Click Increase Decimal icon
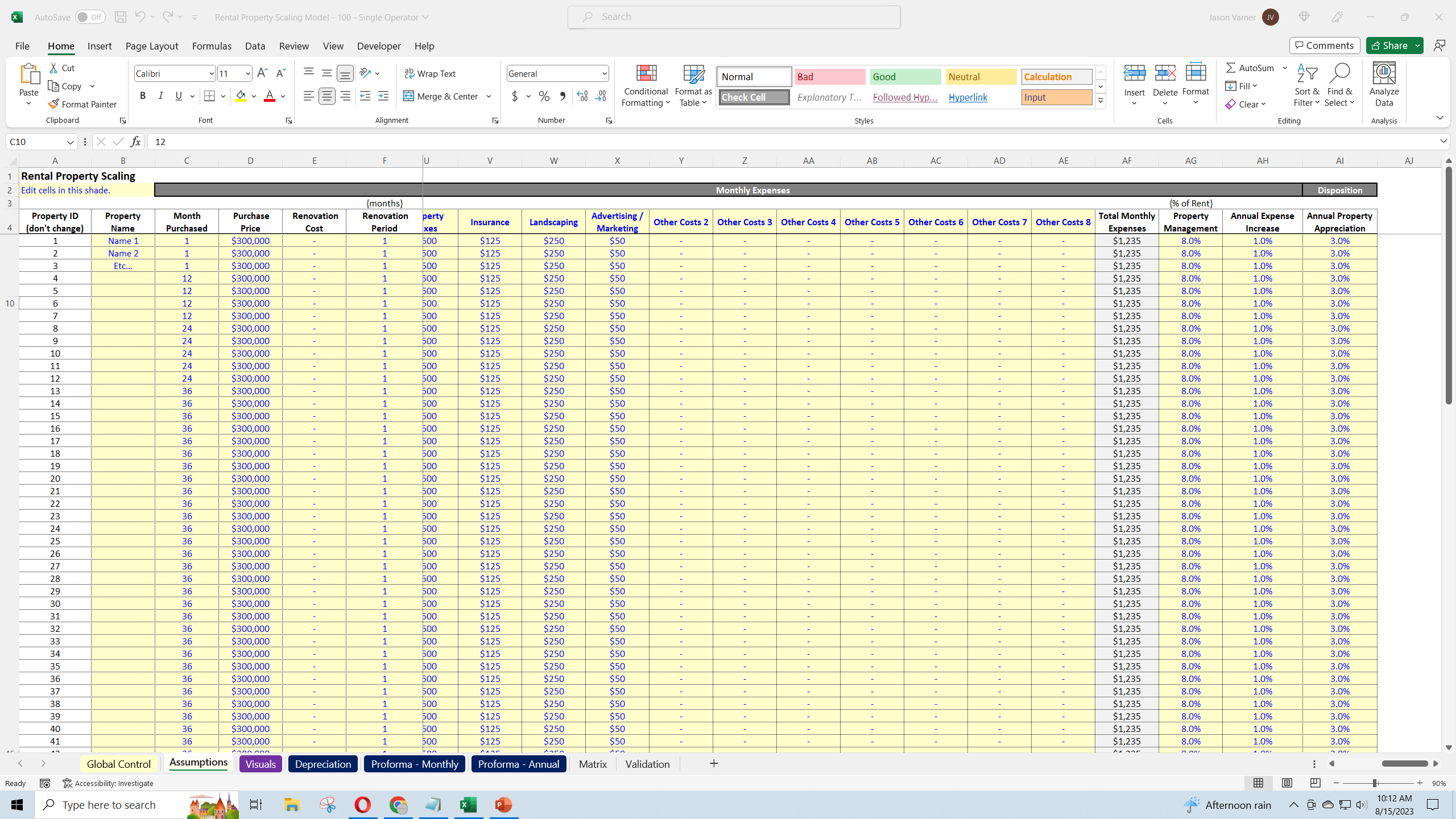1456x819 pixels. click(x=582, y=96)
